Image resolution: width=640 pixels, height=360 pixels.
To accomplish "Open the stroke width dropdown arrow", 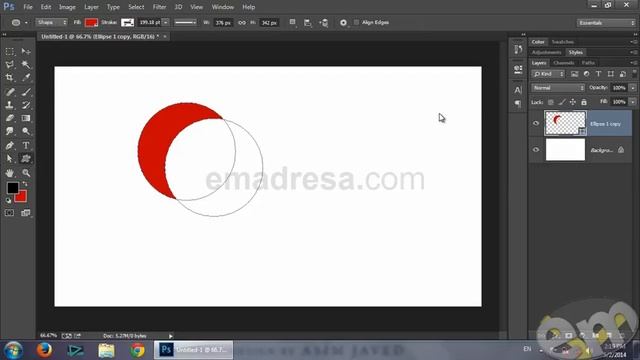I will click(x=166, y=22).
